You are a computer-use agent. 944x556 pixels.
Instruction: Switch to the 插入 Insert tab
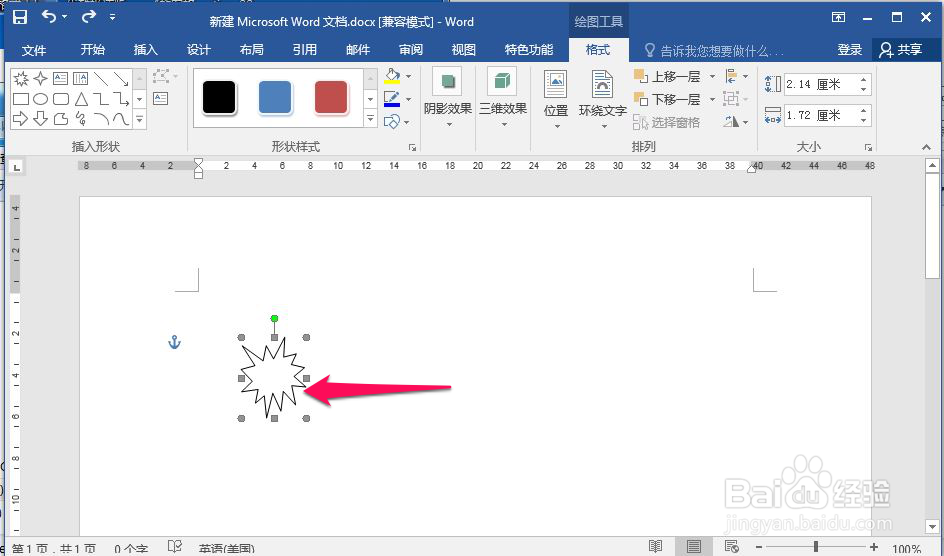coord(145,50)
